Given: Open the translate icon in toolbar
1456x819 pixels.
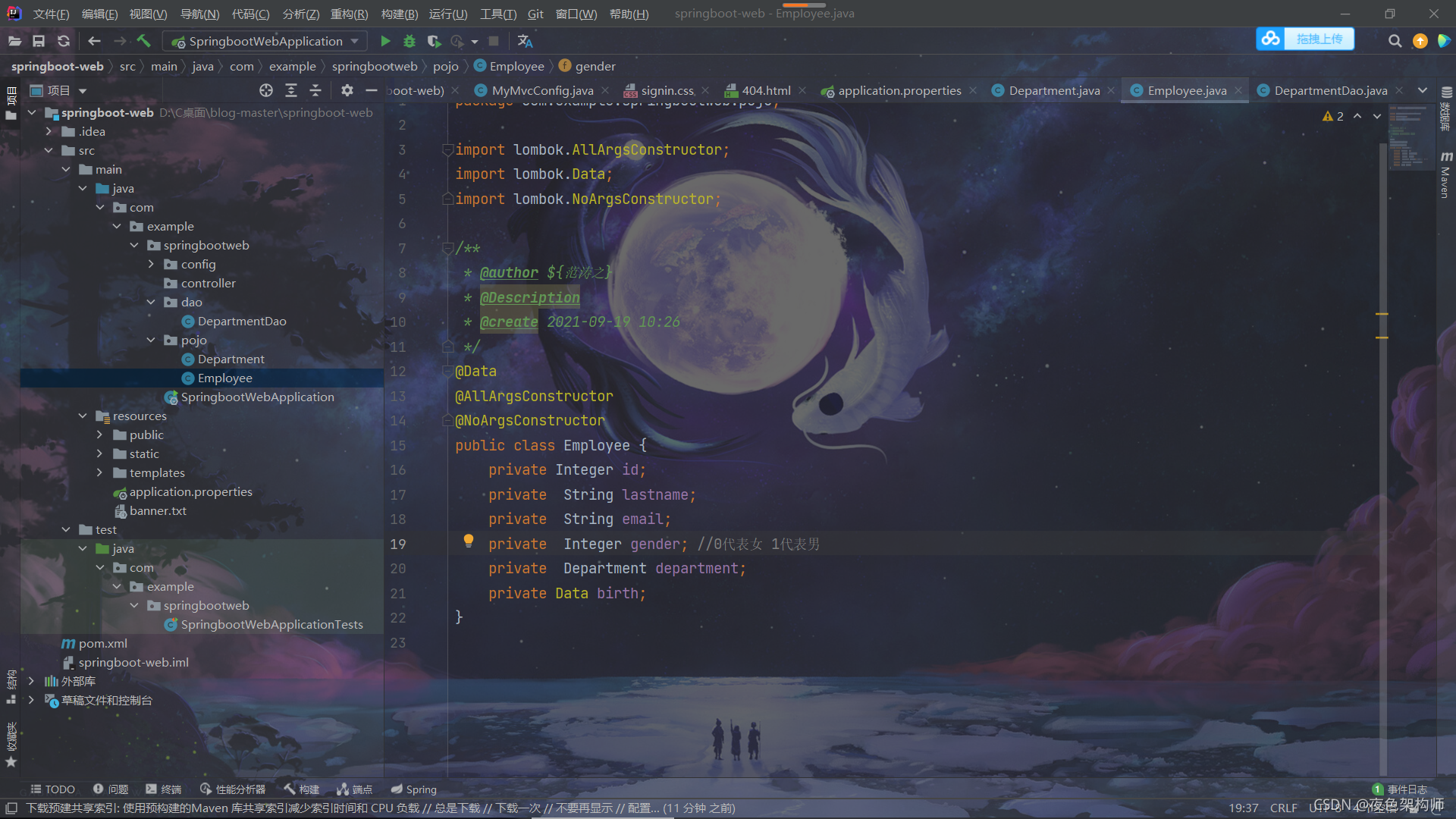Looking at the screenshot, I should click(x=525, y=41).
